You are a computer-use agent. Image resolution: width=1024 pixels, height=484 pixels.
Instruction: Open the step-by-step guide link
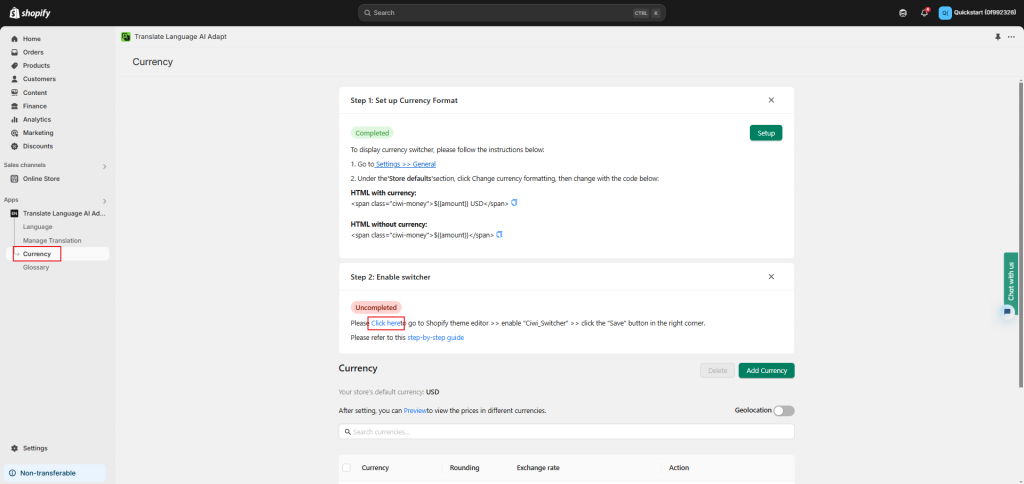pyautogui.click(x=435, y=338)
